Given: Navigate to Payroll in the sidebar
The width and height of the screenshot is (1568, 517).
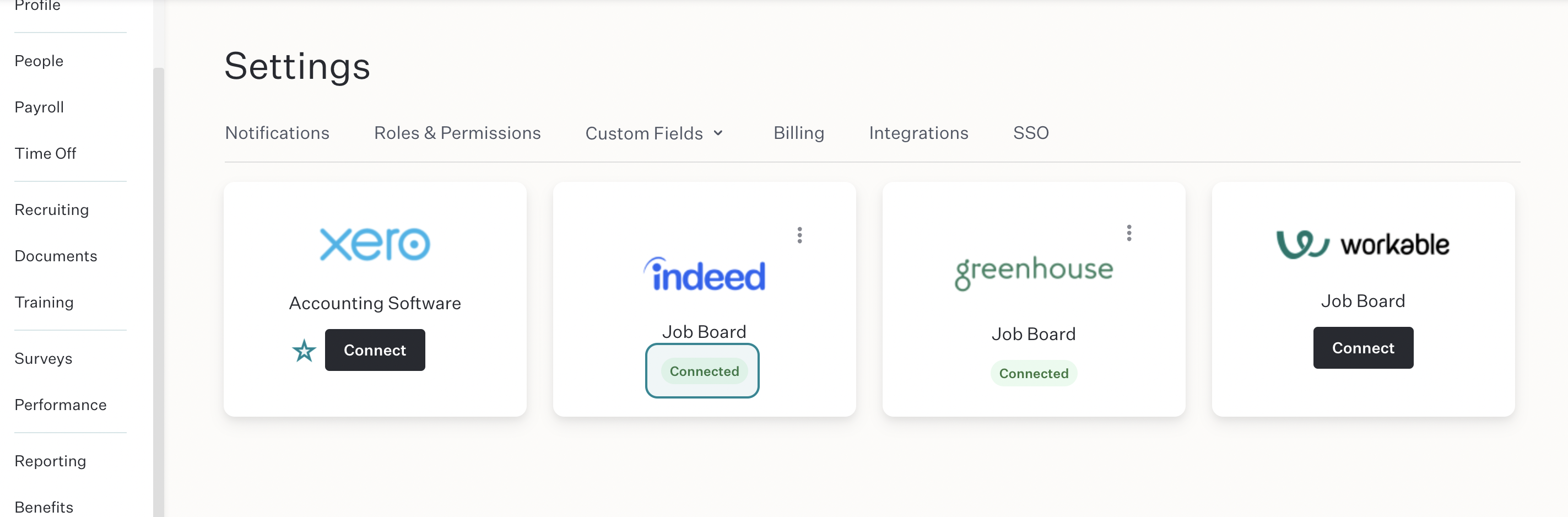Looking at the screenshot, I should (39, 107).
